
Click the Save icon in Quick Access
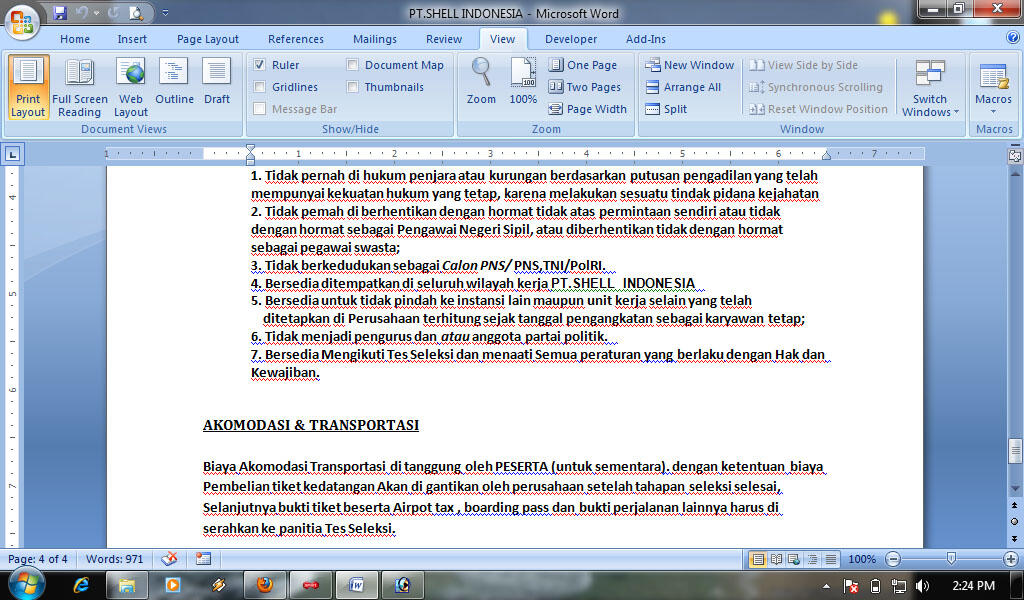[x=60, y=12]
